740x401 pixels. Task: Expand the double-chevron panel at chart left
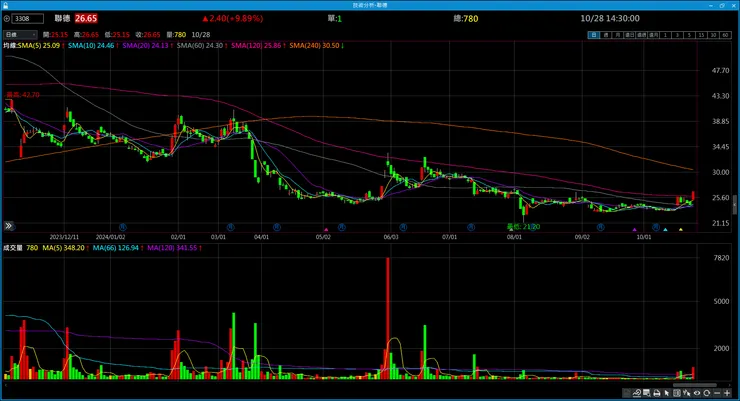point(8,226)
